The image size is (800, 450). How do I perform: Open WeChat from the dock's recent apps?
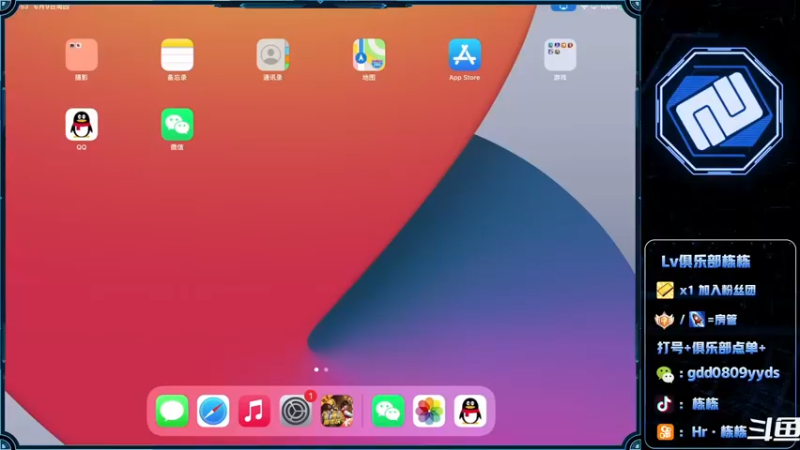point(388,411)
